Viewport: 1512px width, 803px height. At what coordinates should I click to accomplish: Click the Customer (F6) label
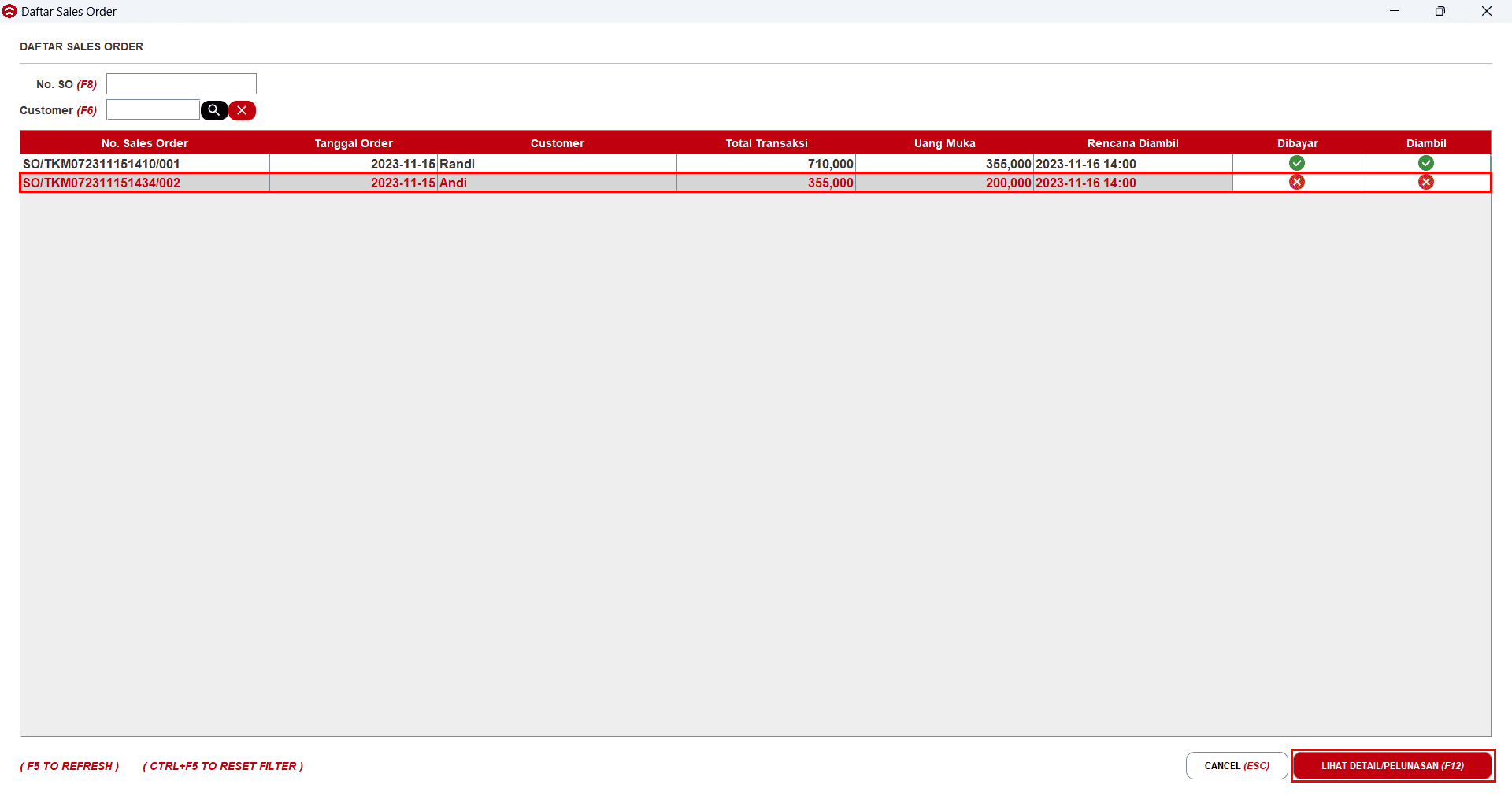click(58, 110)
